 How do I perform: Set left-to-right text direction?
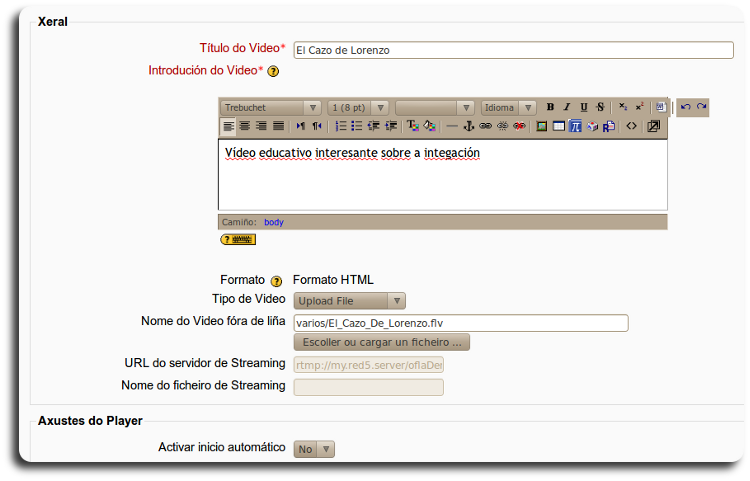pyautogui.click(x=300, y=126)
